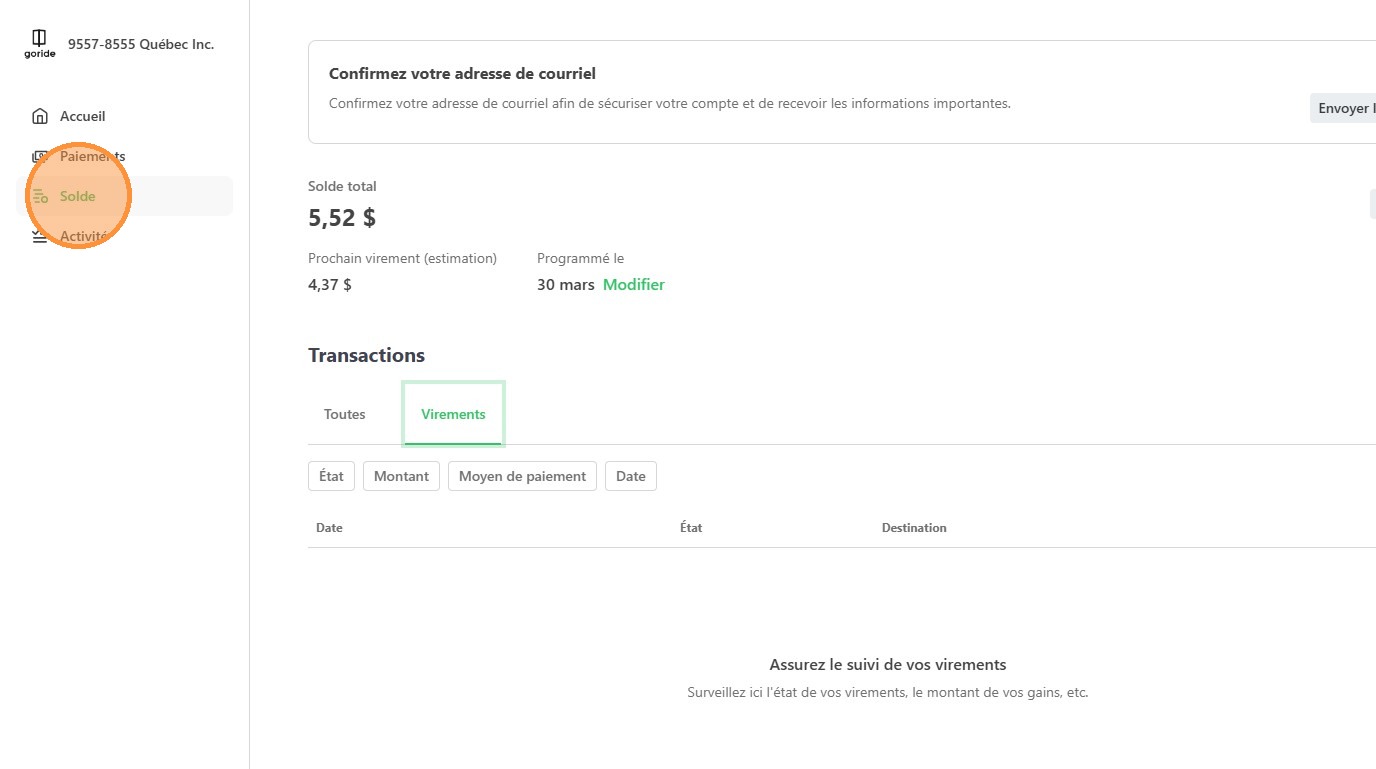Click the goride logo icon
Screen dimensions: 1376x769
[x=40, y=44]
